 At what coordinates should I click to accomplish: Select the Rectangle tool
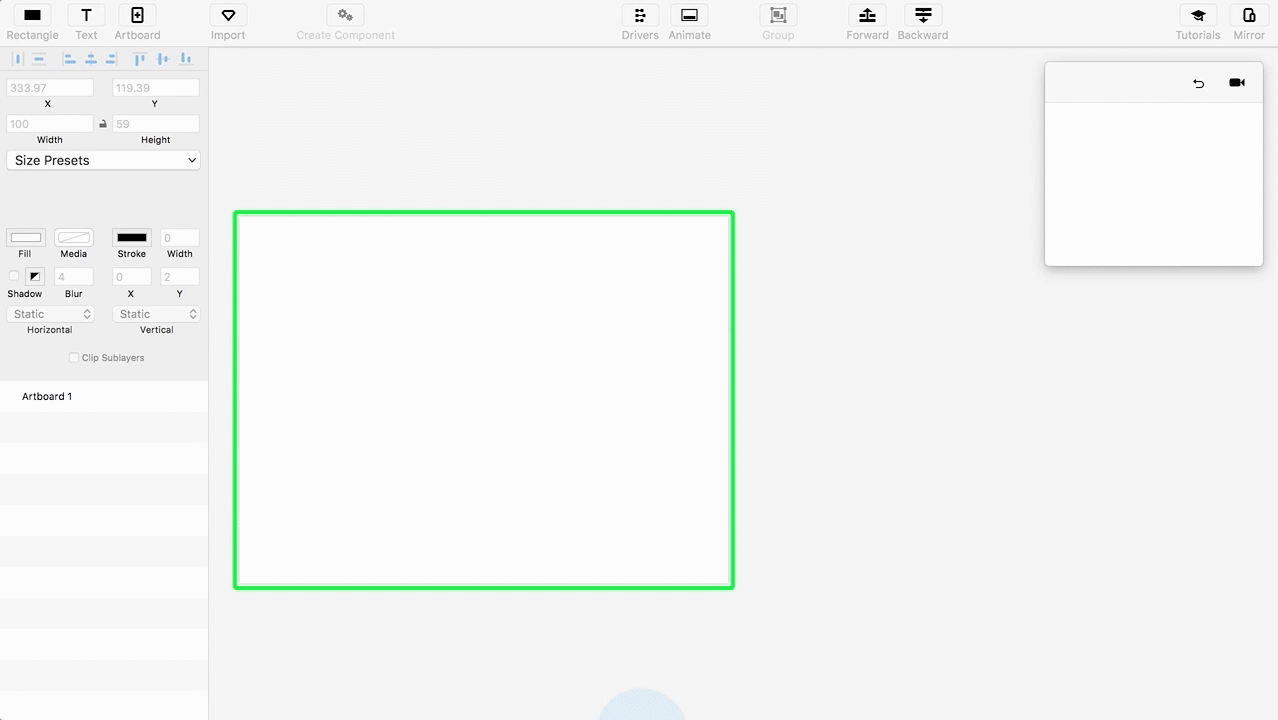pos(32,15)
